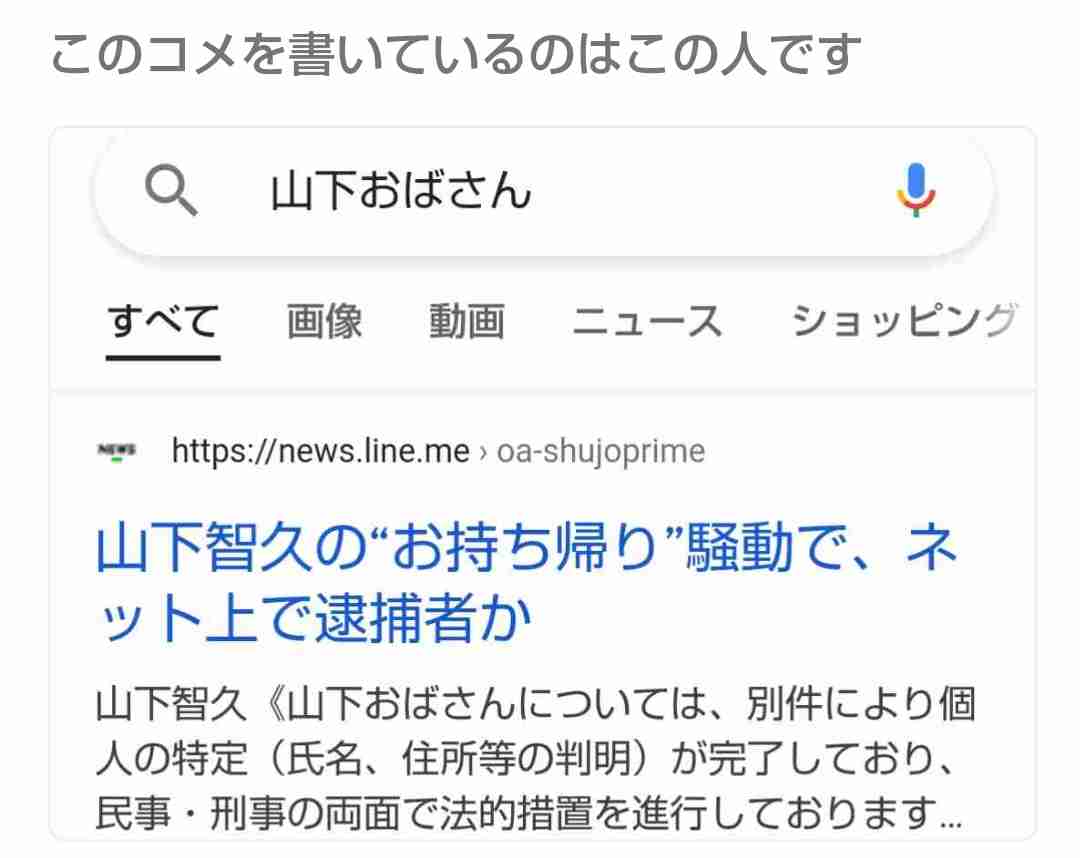Tap the microphone voice search icon
Image resolution: width=1080 pixels, height=858 pixels.
tap(916, 190)
